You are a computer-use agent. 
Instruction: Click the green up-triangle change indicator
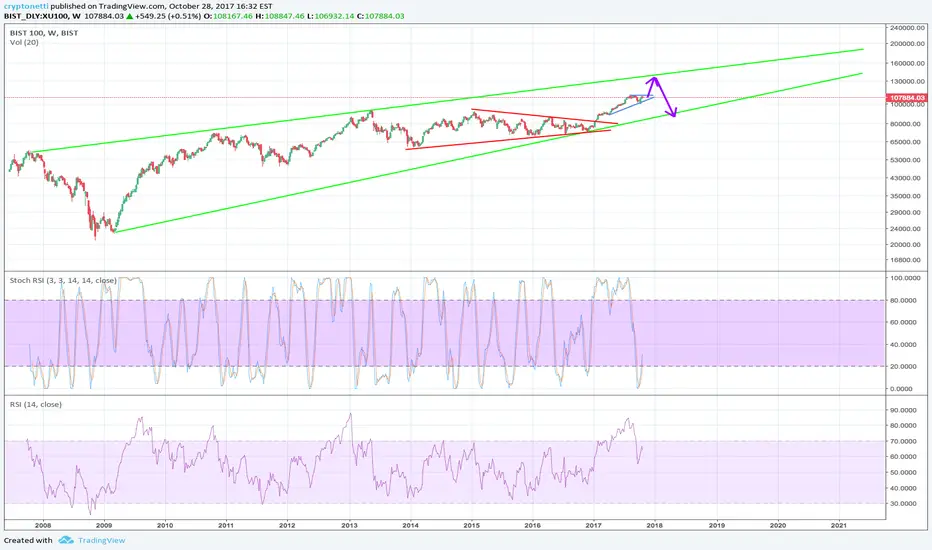[130, 16]
